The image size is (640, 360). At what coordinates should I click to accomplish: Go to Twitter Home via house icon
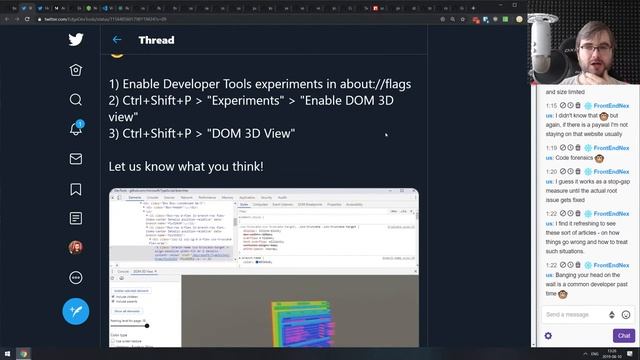(x=76, y=70)
